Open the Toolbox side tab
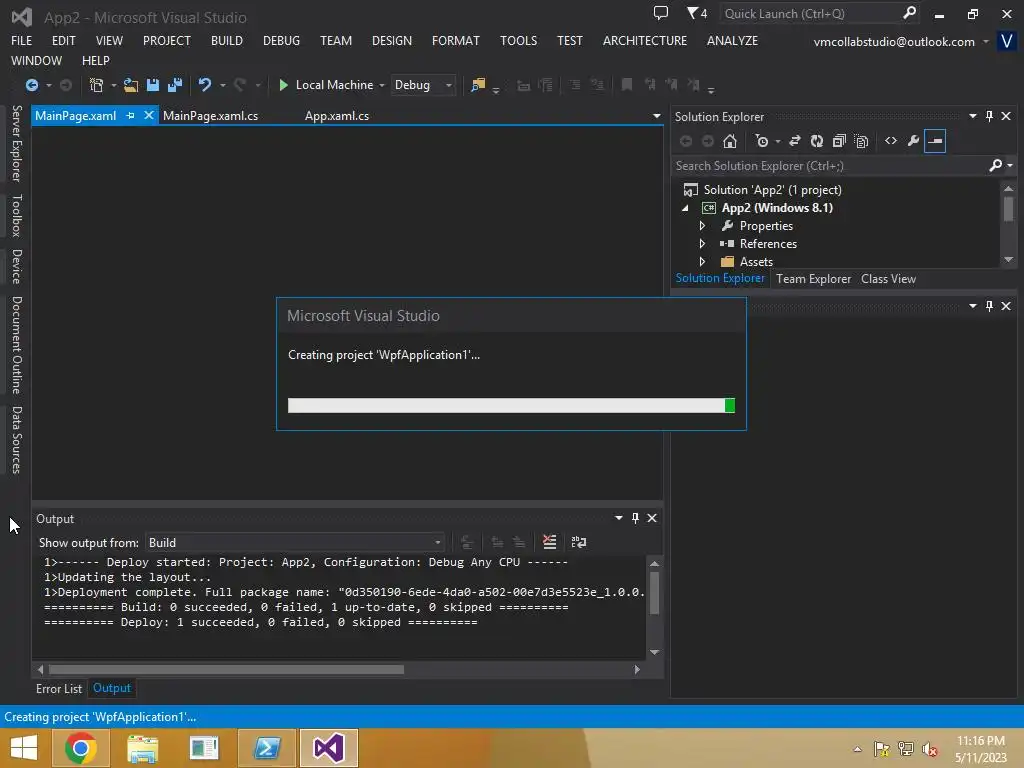Viewport: 1024px width, 768px height. tap(17, 216)
